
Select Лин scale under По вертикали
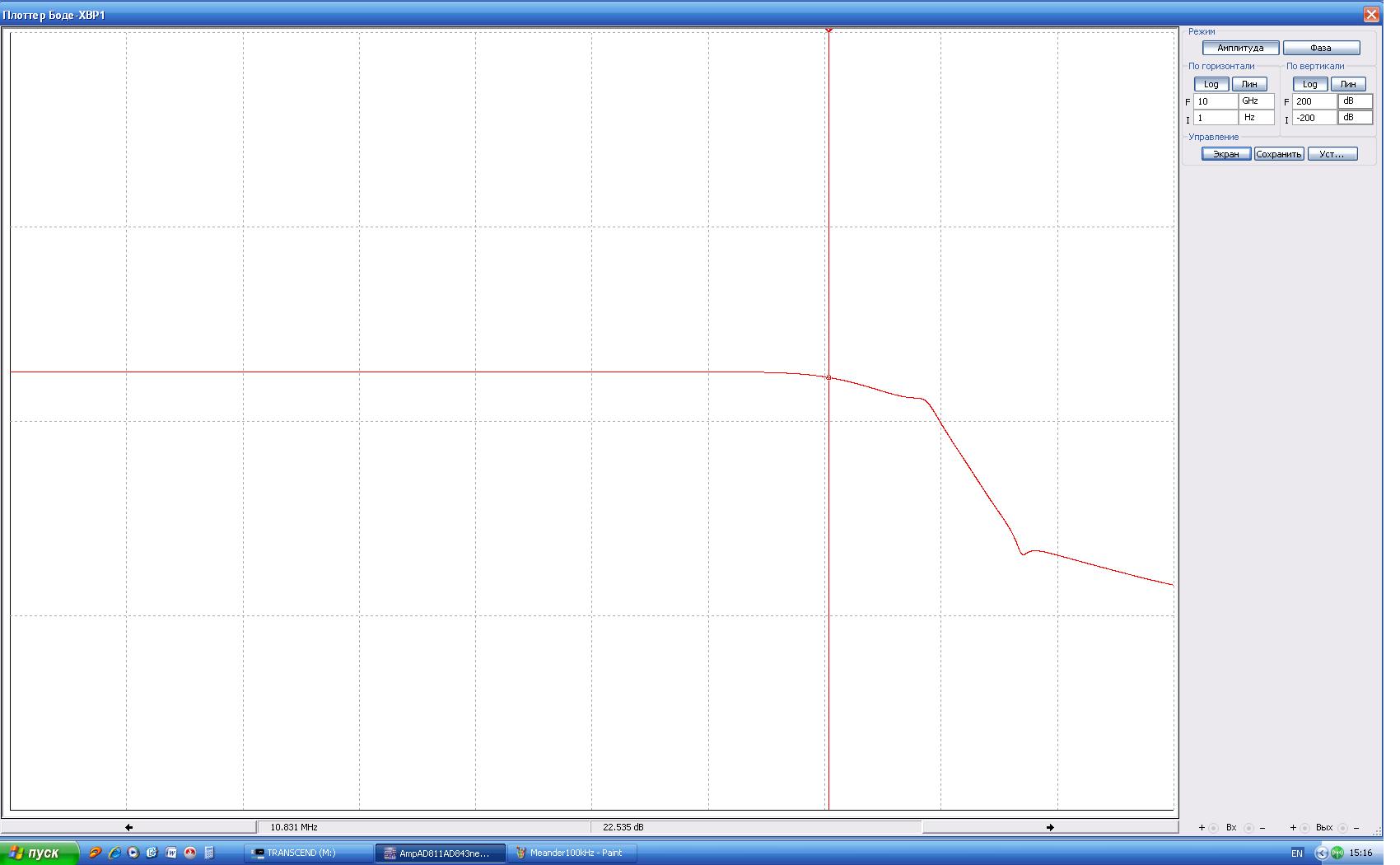pyautogui.click(x=1348, y=84)
